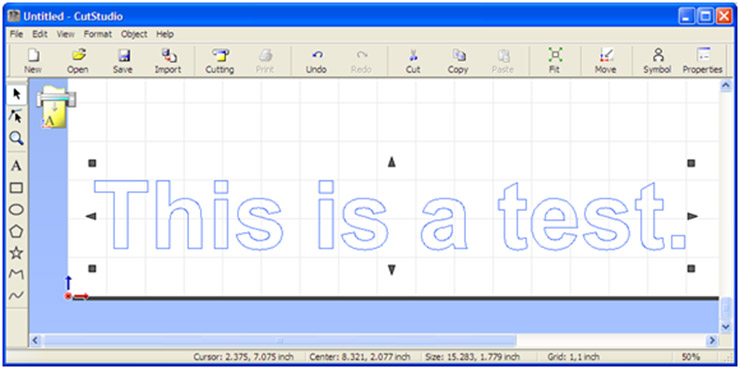This screenshot has height=369, width=740.
Task: Click the red origin point marker
Action: point(68,296)
